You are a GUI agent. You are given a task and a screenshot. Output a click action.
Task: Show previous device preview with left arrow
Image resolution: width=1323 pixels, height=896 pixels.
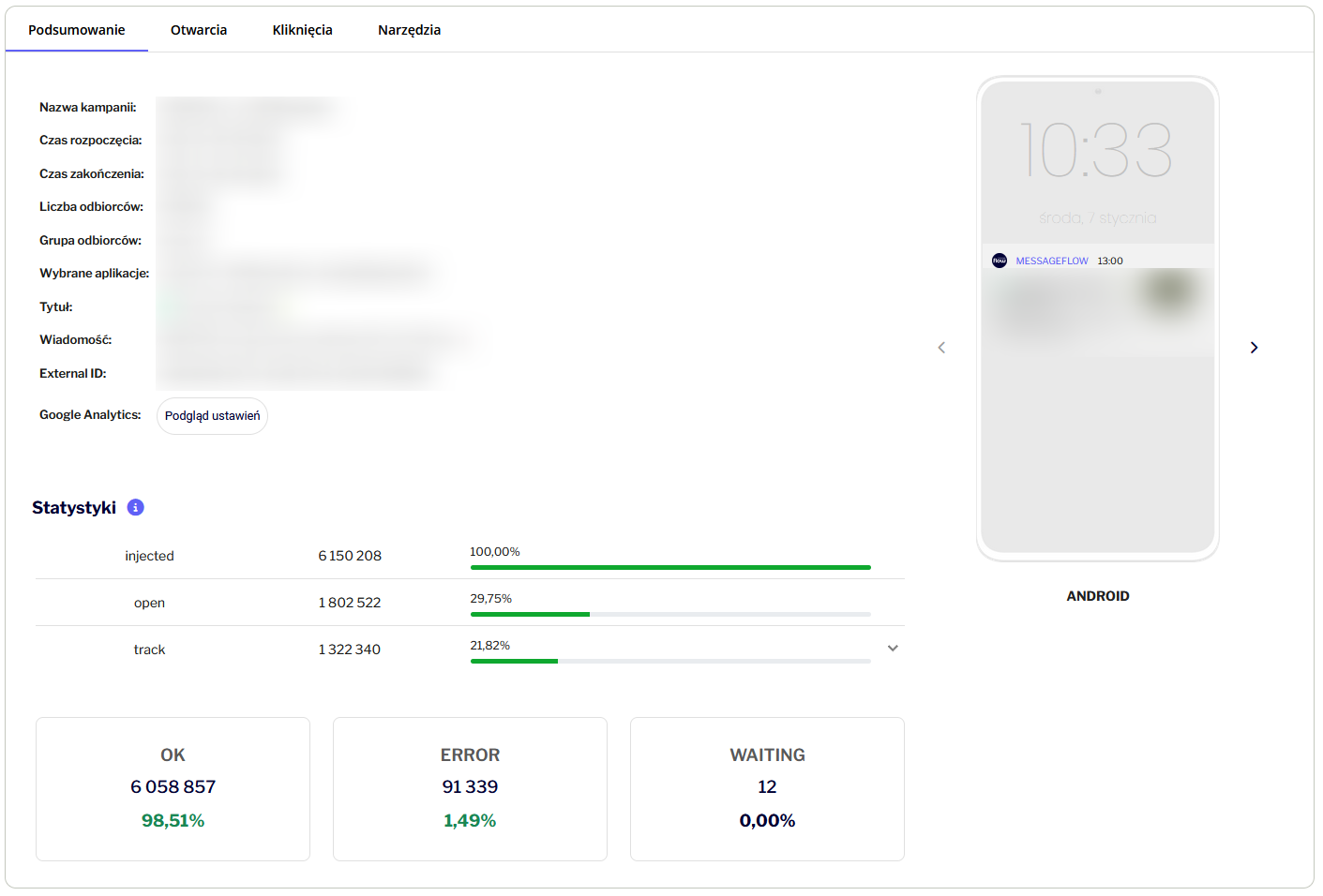point(941,348)
